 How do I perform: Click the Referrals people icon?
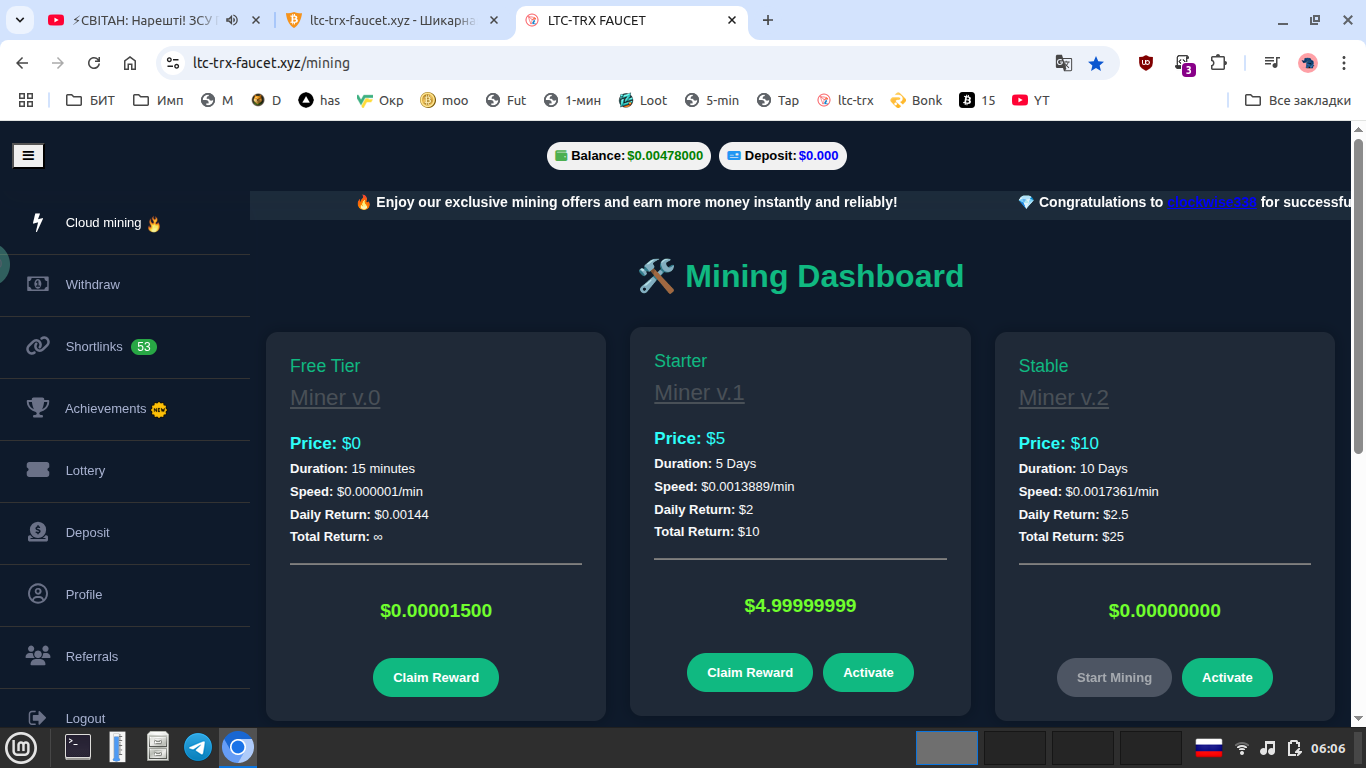(38, 656)
